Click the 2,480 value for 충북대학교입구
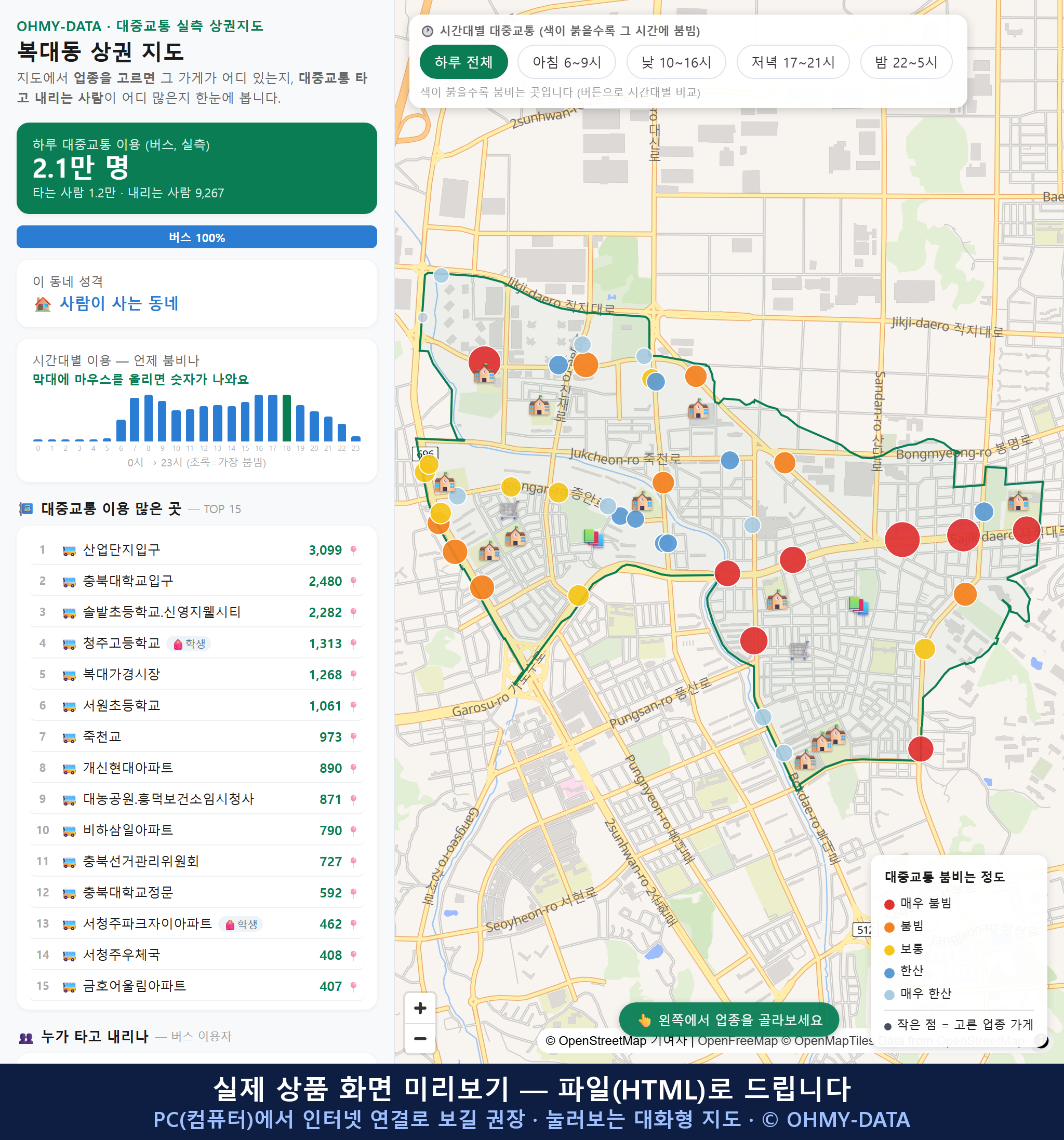Viewport: 1064px width, 1140px height. click(325, 582)
